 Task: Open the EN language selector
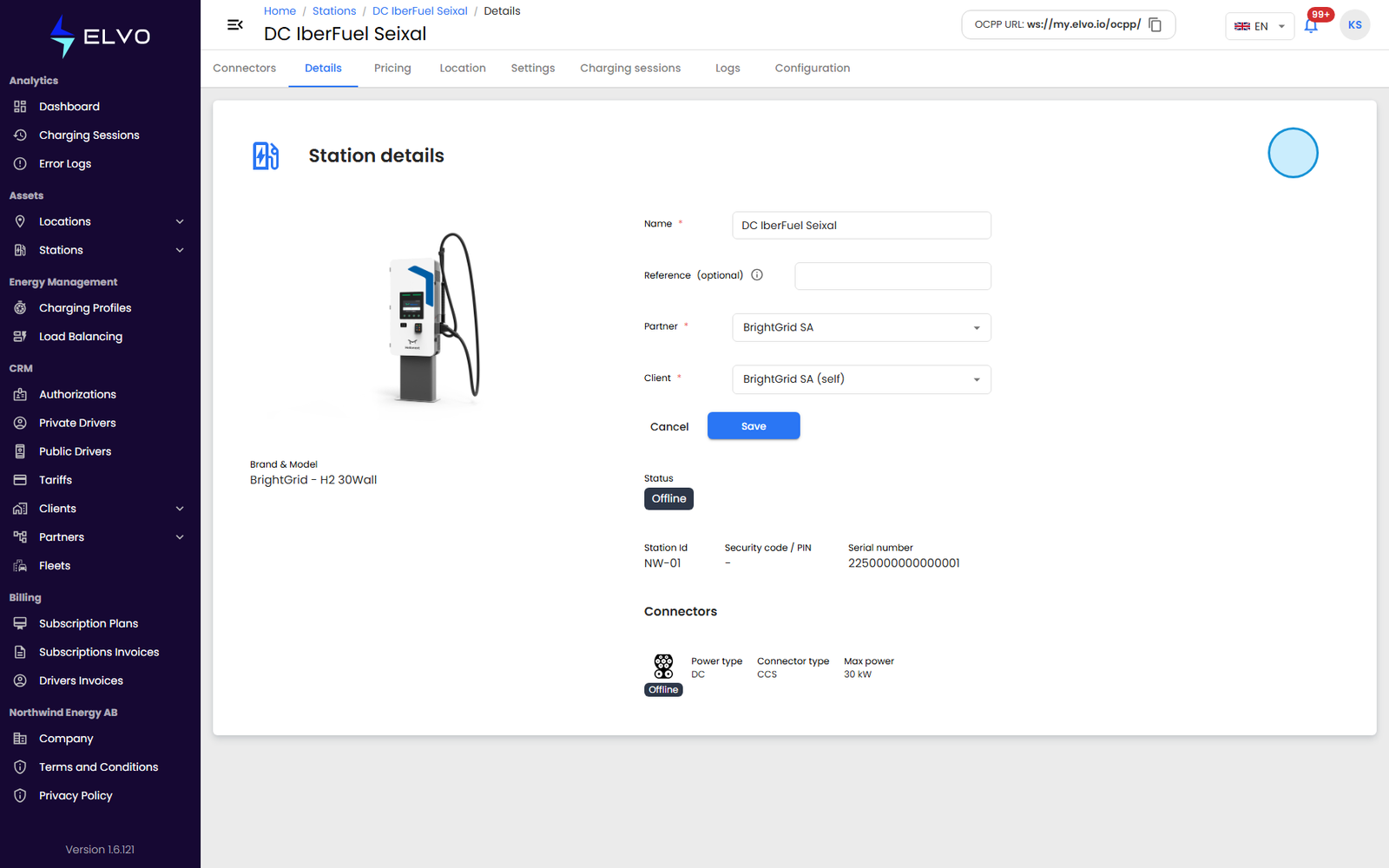click(x=1259, y=26)
